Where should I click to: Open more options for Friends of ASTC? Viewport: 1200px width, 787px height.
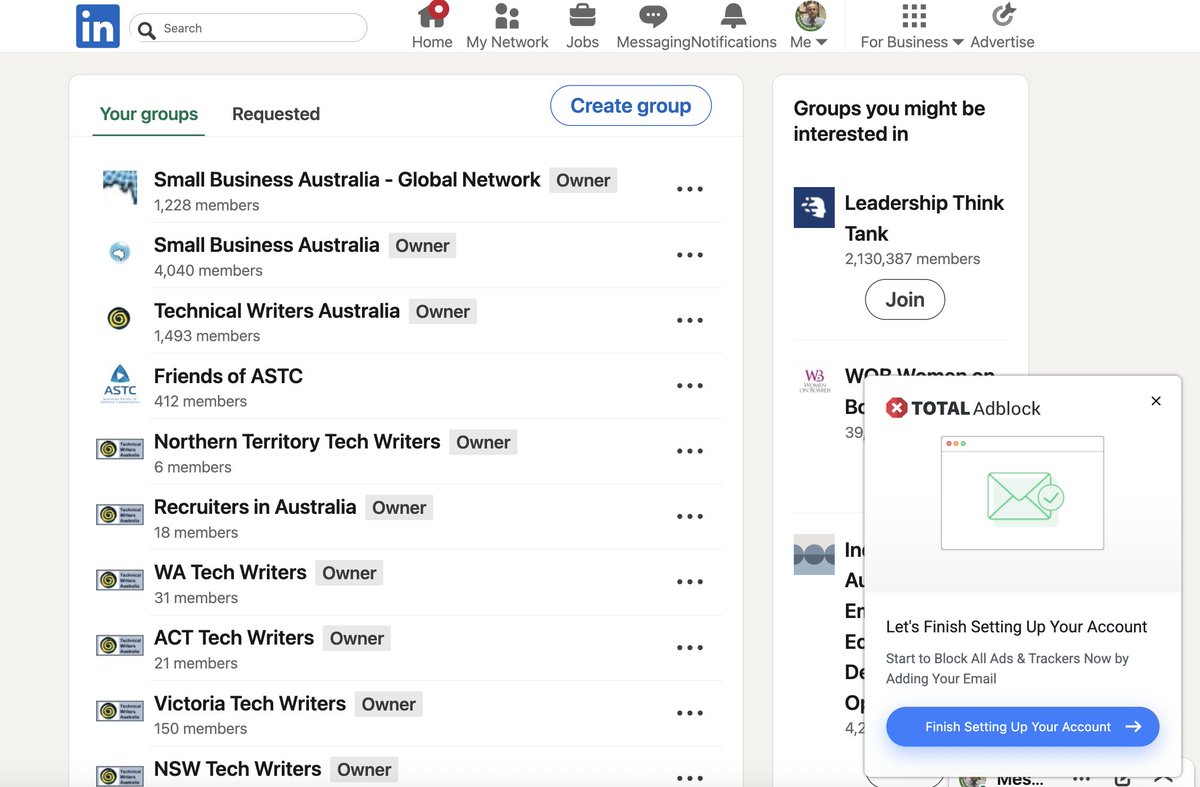[690, 386]
